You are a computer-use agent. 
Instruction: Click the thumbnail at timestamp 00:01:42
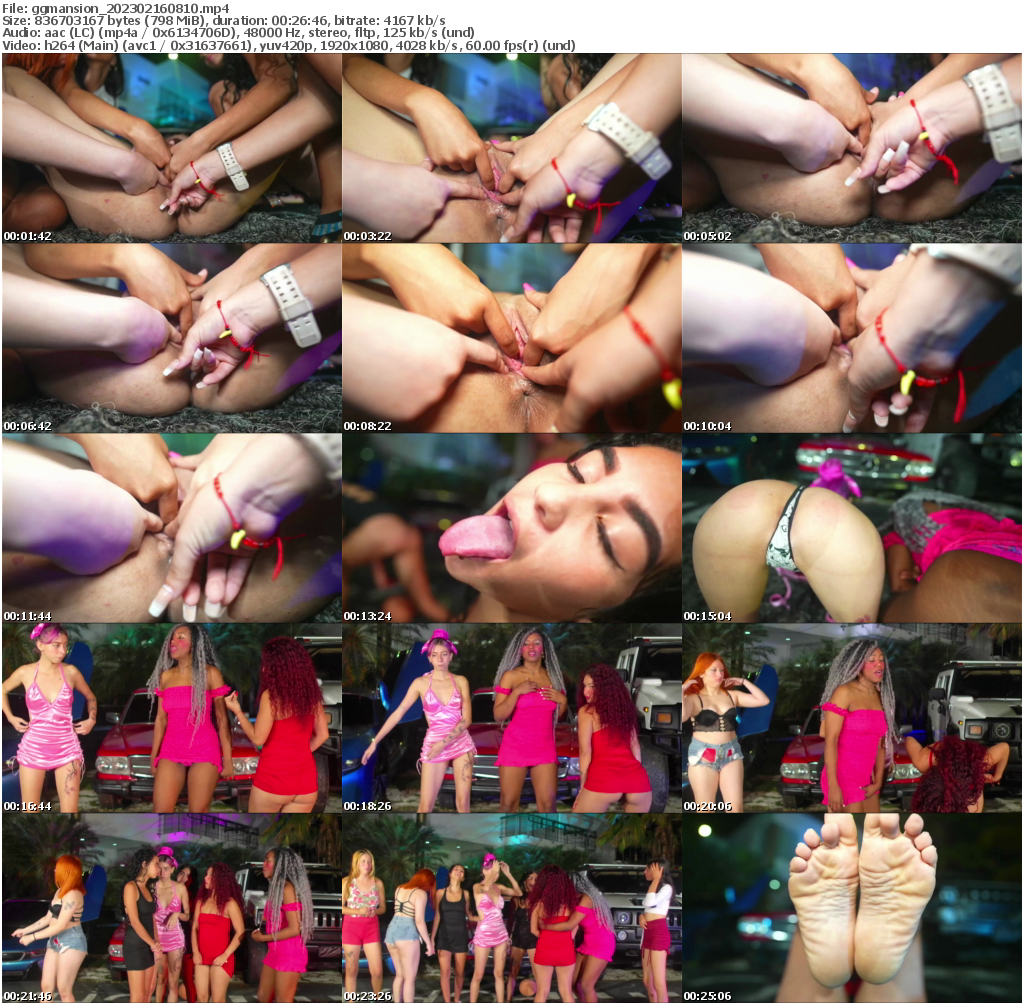170,150
